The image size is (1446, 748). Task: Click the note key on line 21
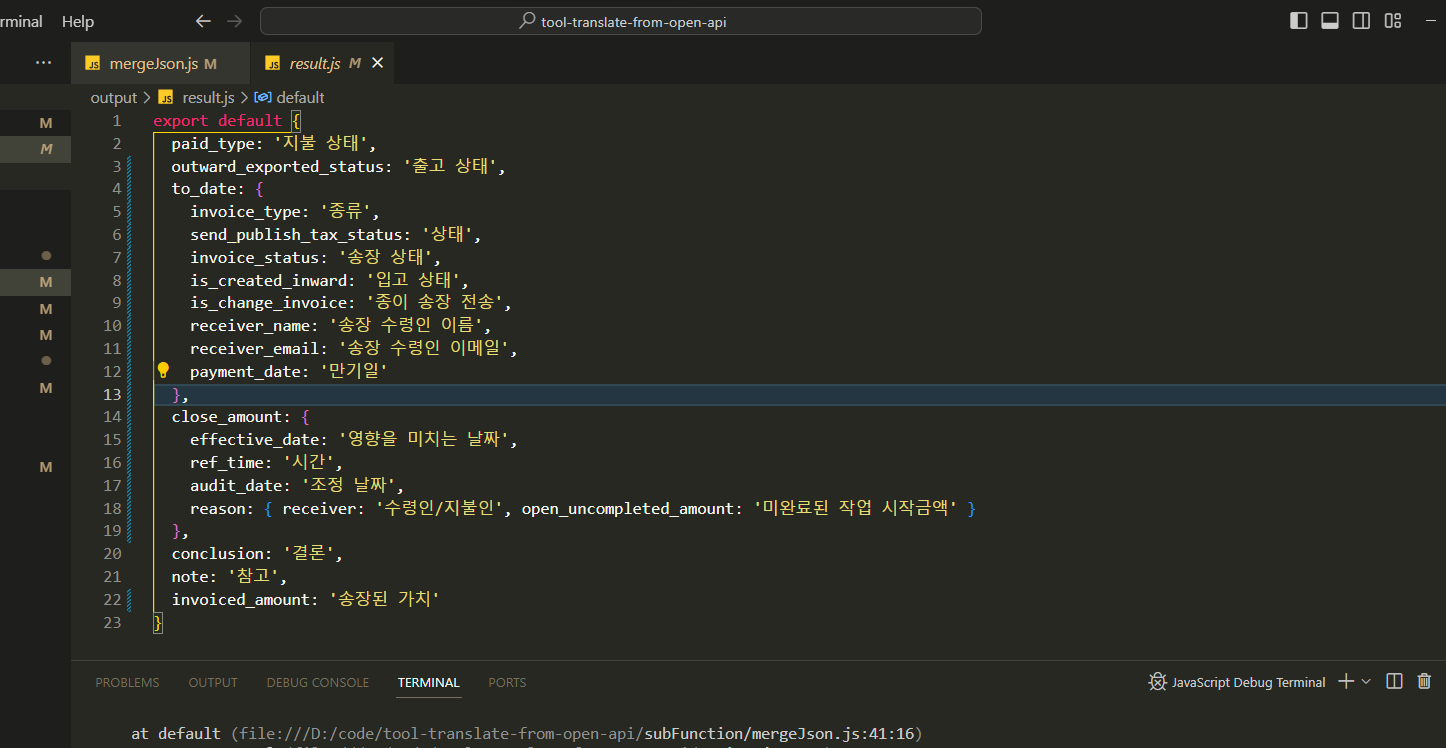tap(190, 576)
